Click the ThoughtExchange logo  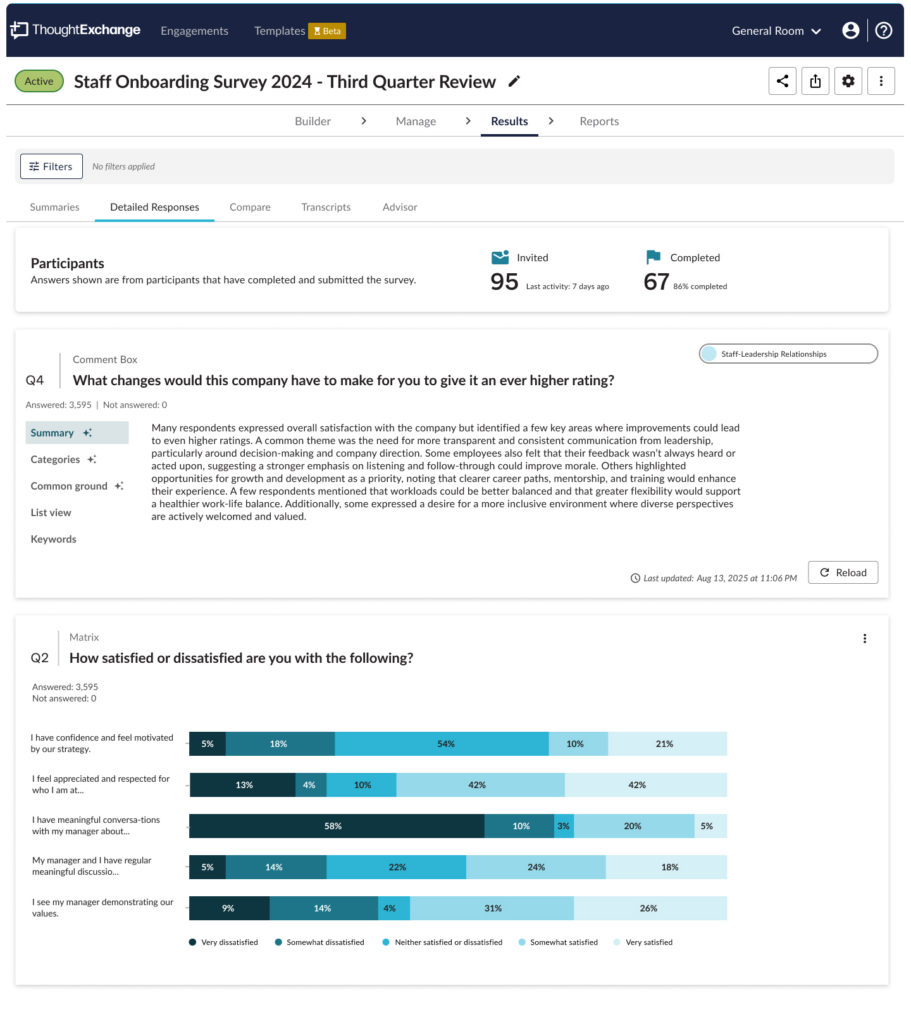pyautogui.click(x=76, y=30)
